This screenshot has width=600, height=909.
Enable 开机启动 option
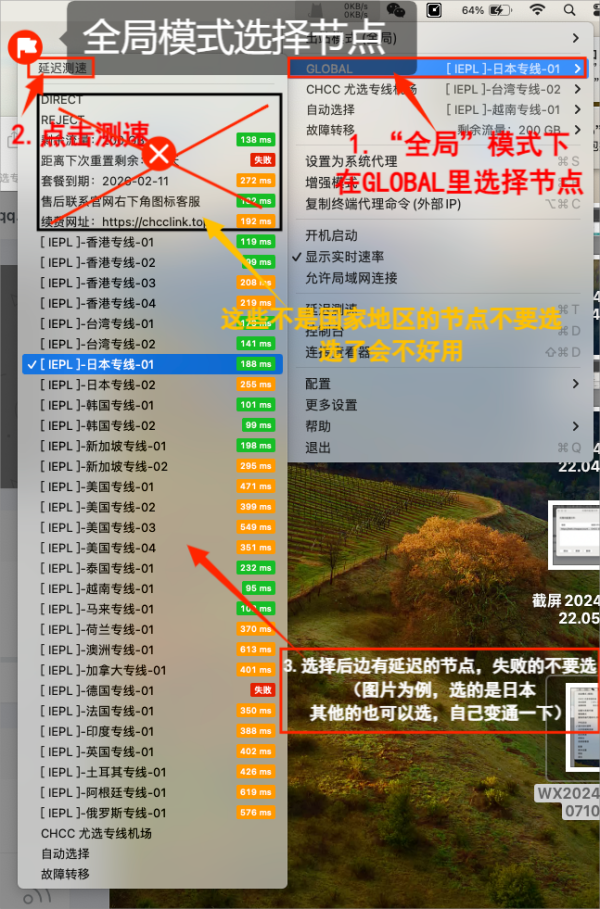438,235
